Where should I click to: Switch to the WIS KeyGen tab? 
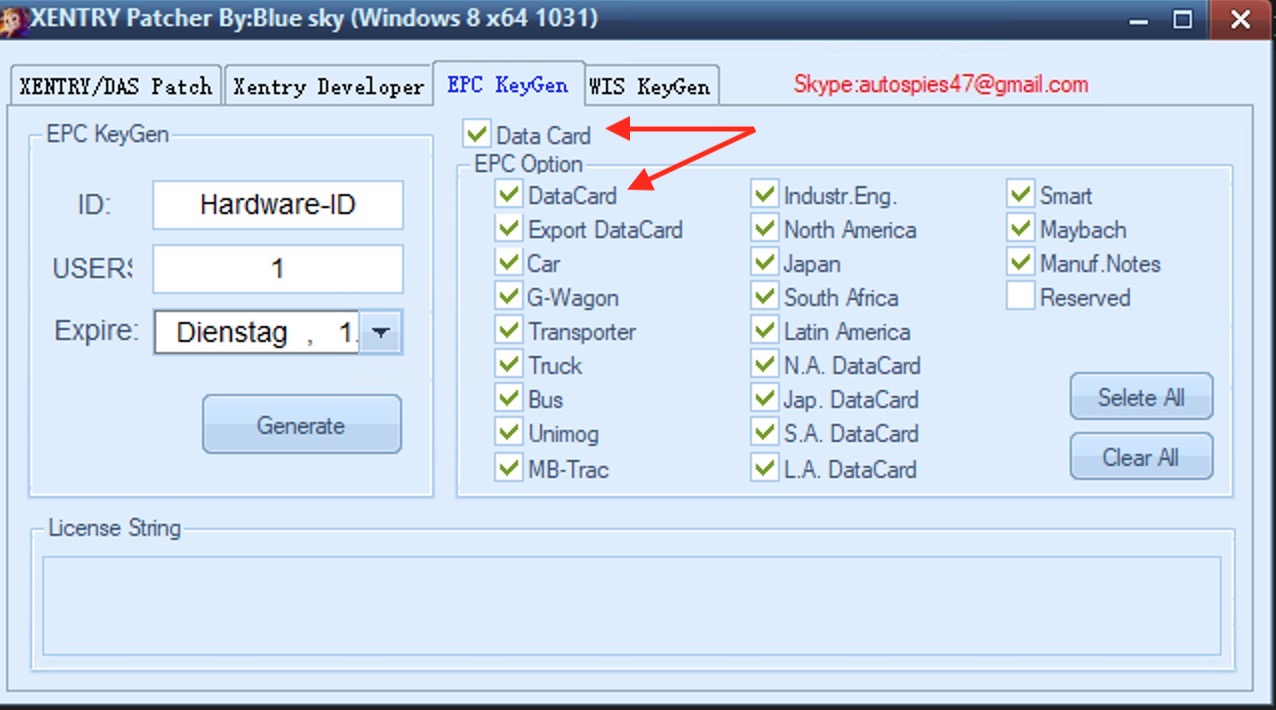tap(651, 85)
